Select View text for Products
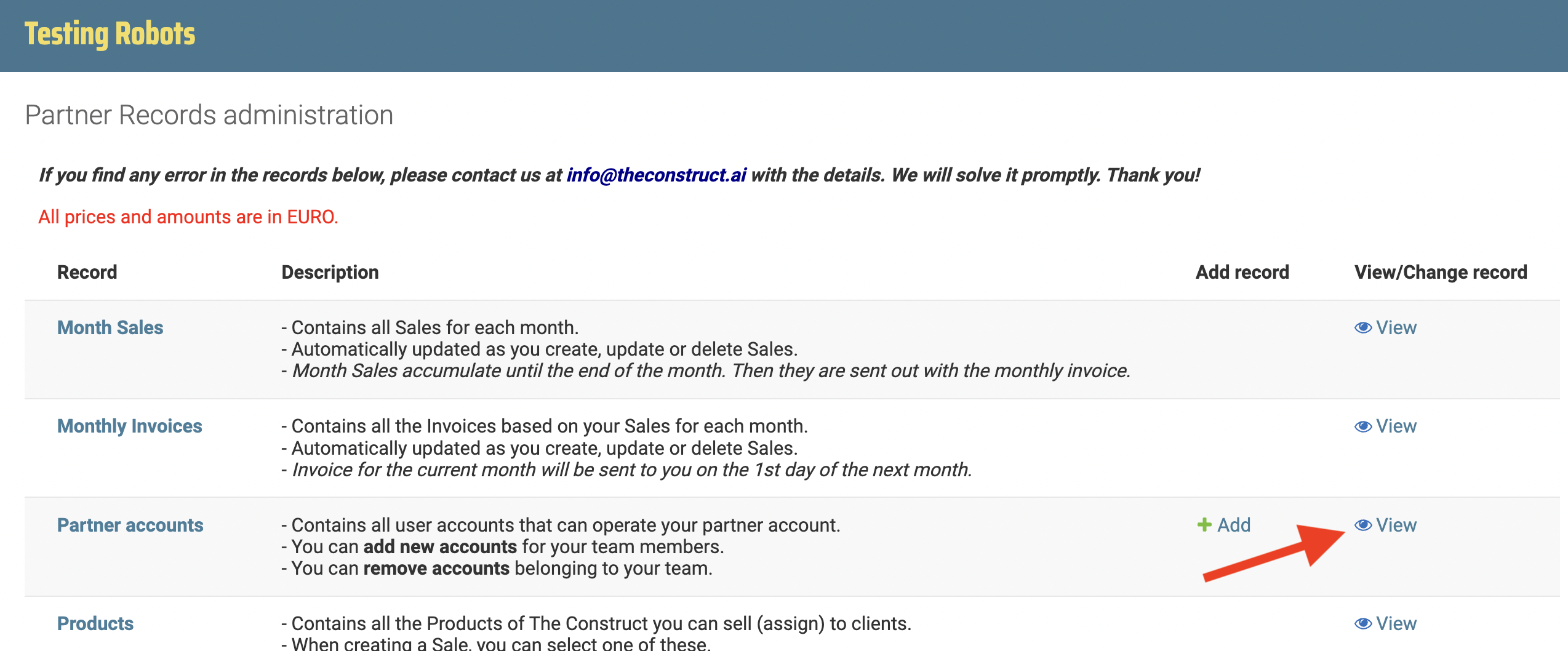The height and width of the screenshot is (651, 1568). pos(1396,623)
